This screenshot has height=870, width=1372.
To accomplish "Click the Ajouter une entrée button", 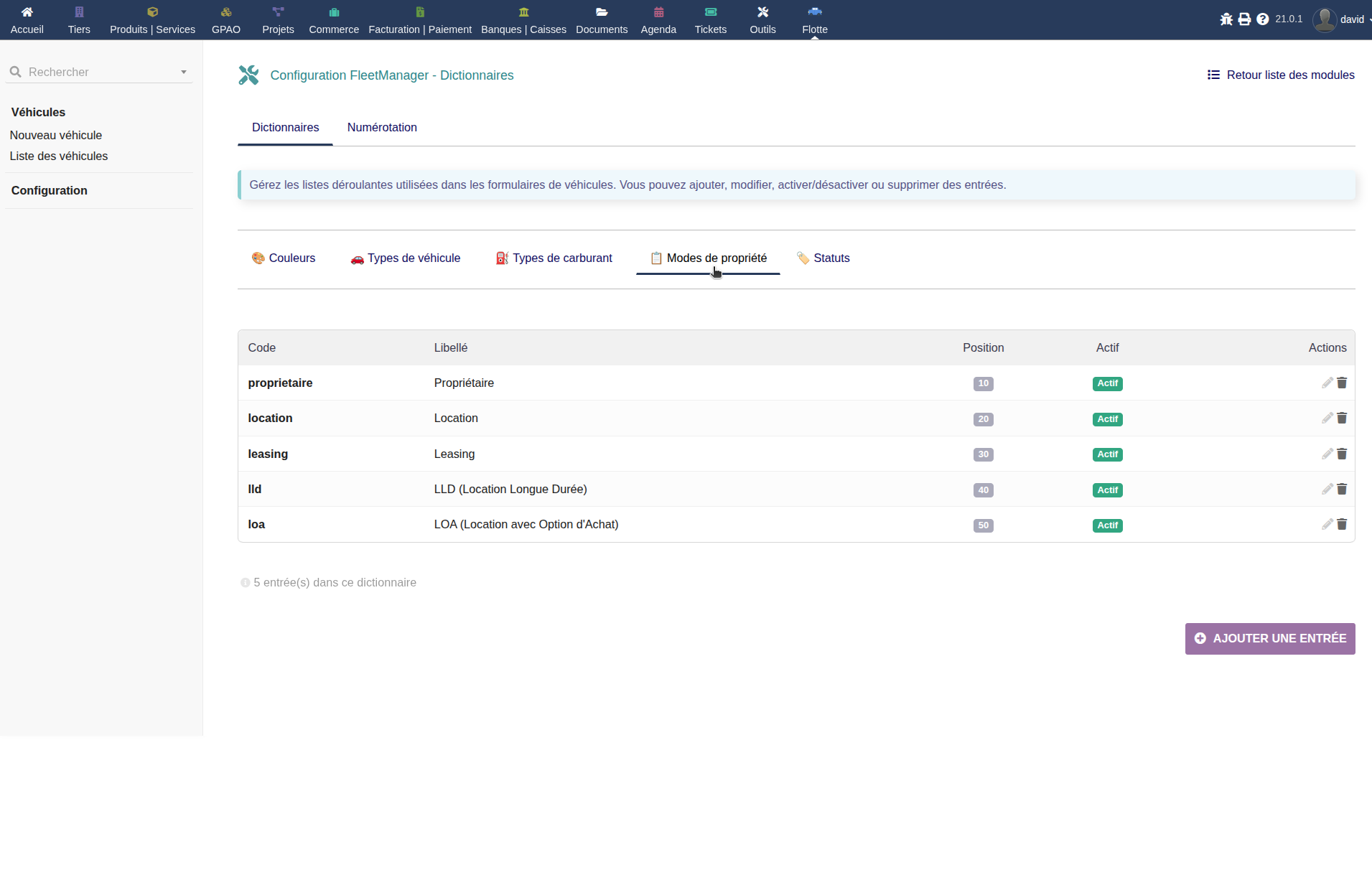I will (1269, 638).
